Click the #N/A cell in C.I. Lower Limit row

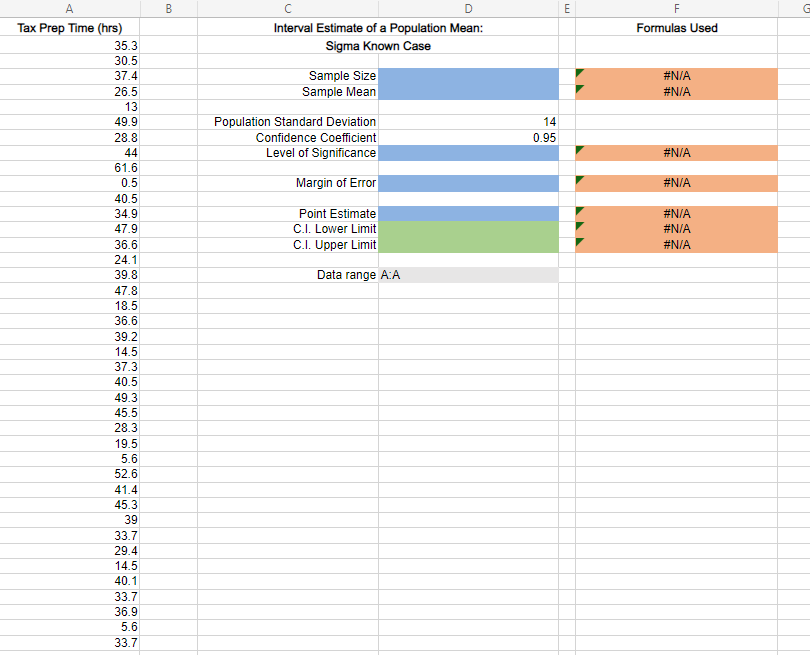pyautogui.click(x=677, y=229)
